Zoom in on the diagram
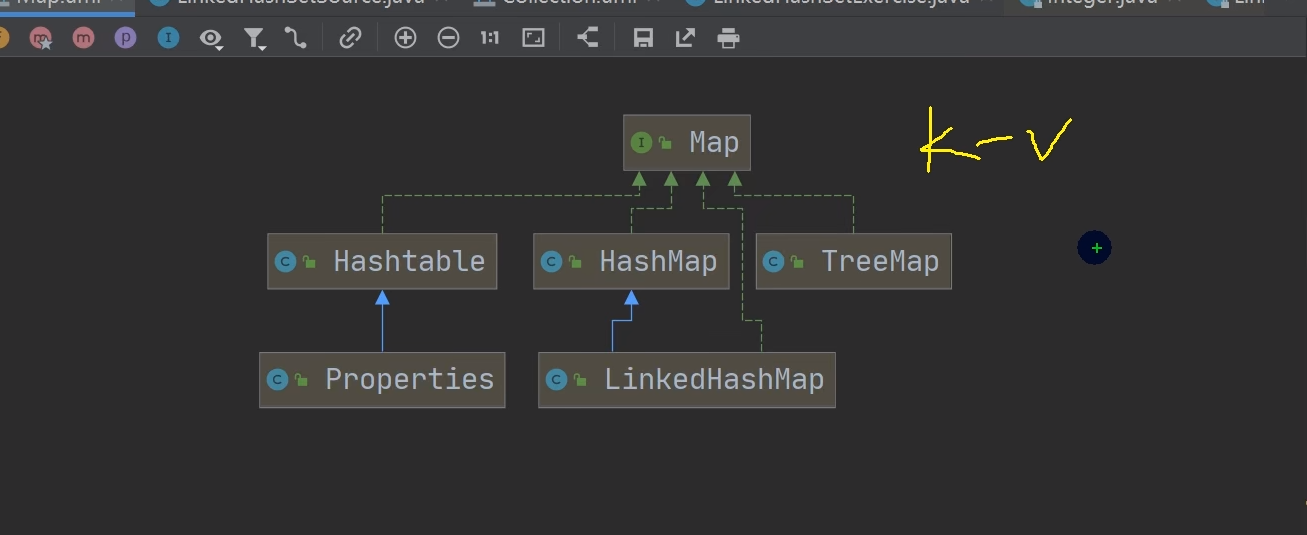1307x535 pixels. [405, 39]
